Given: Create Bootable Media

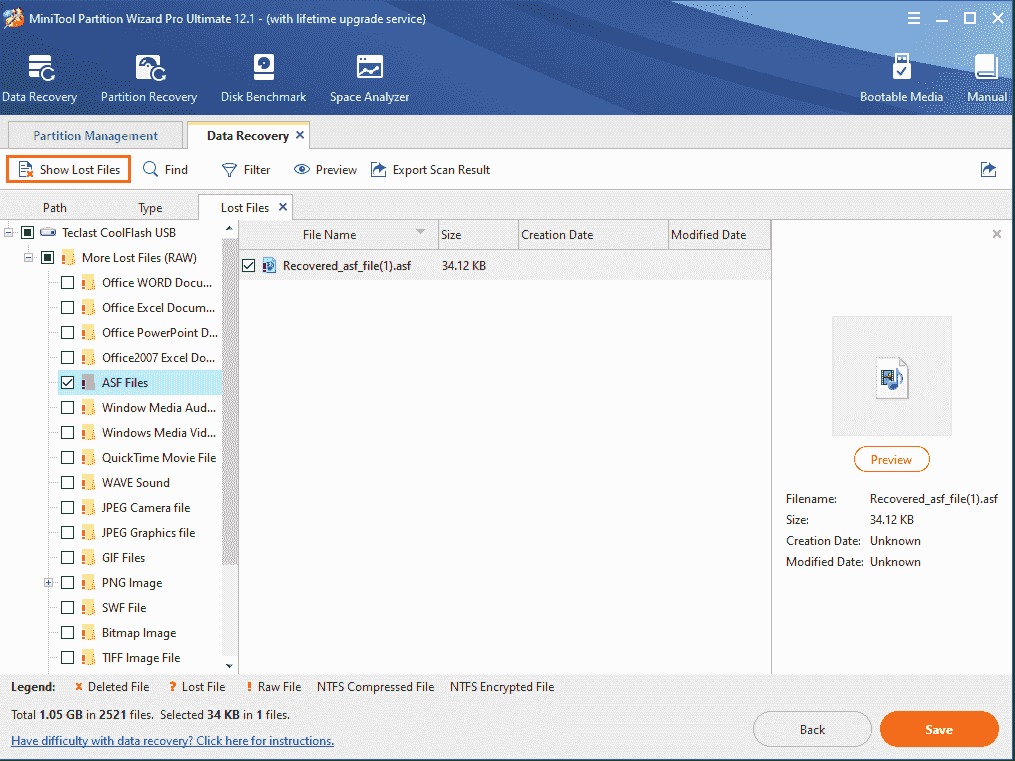Looking at the screenshot, I should coord(901,79).
